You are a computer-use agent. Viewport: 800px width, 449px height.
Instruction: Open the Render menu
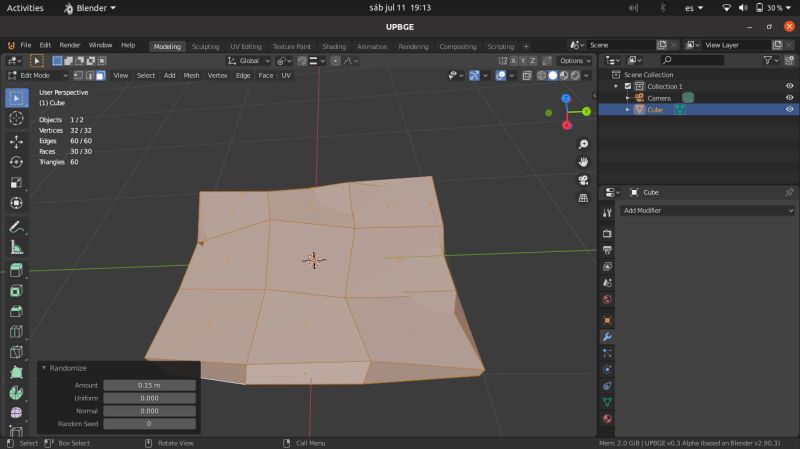click(x=70, y=45)
